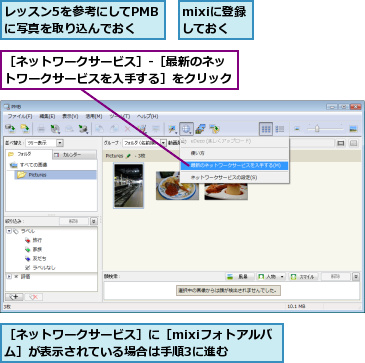Click the image tool icon left of globe
This screenshot has height=363, width=365.
(x=172, y=129)
